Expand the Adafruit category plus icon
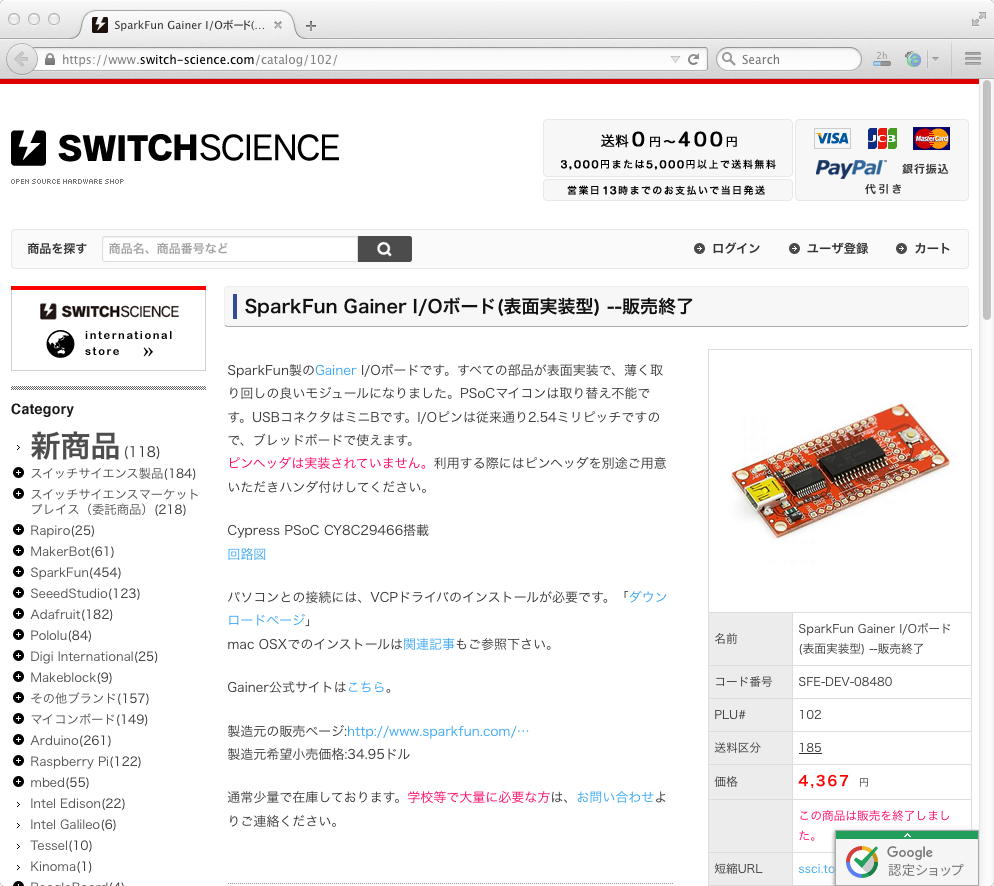Viewport: 994px width, 886px height. pyautogui.click(x=18, y=613)
